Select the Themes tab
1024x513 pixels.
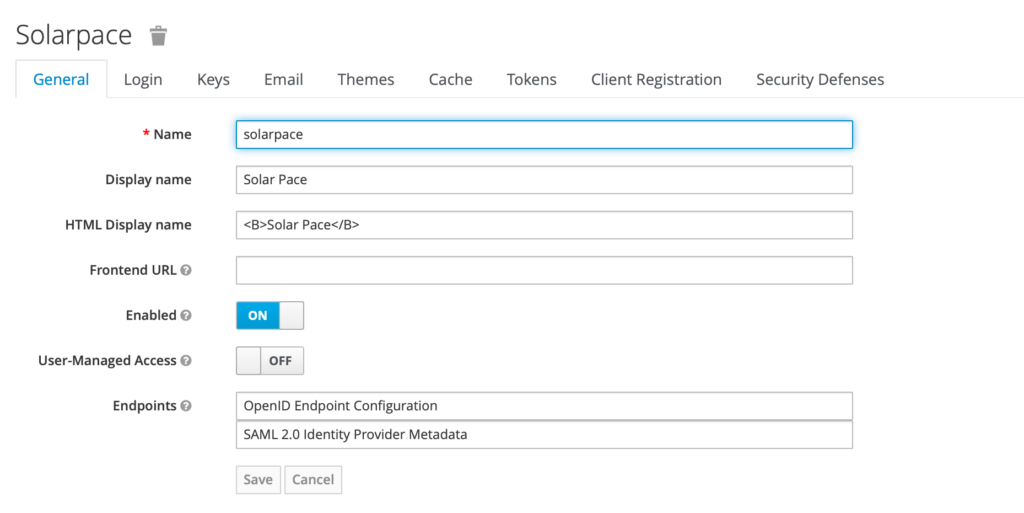[366, 80]
